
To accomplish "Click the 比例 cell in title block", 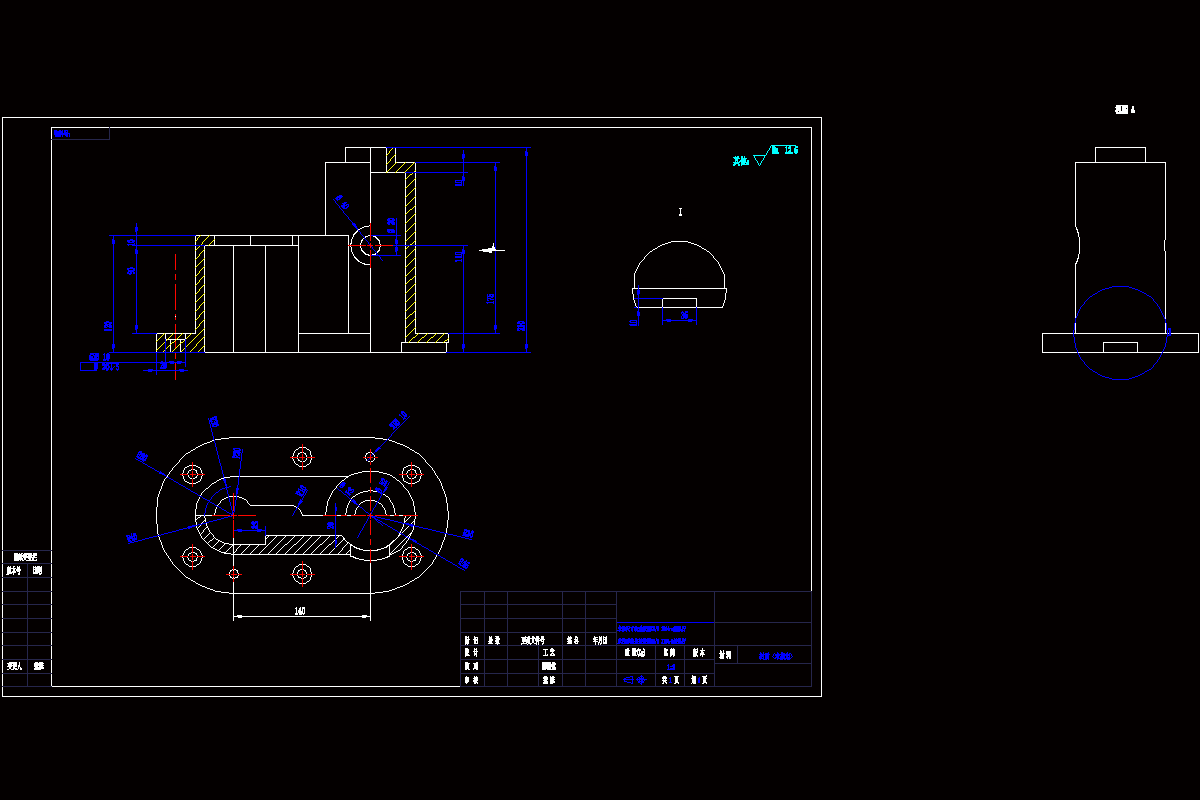I will click(x=669, y=652).
